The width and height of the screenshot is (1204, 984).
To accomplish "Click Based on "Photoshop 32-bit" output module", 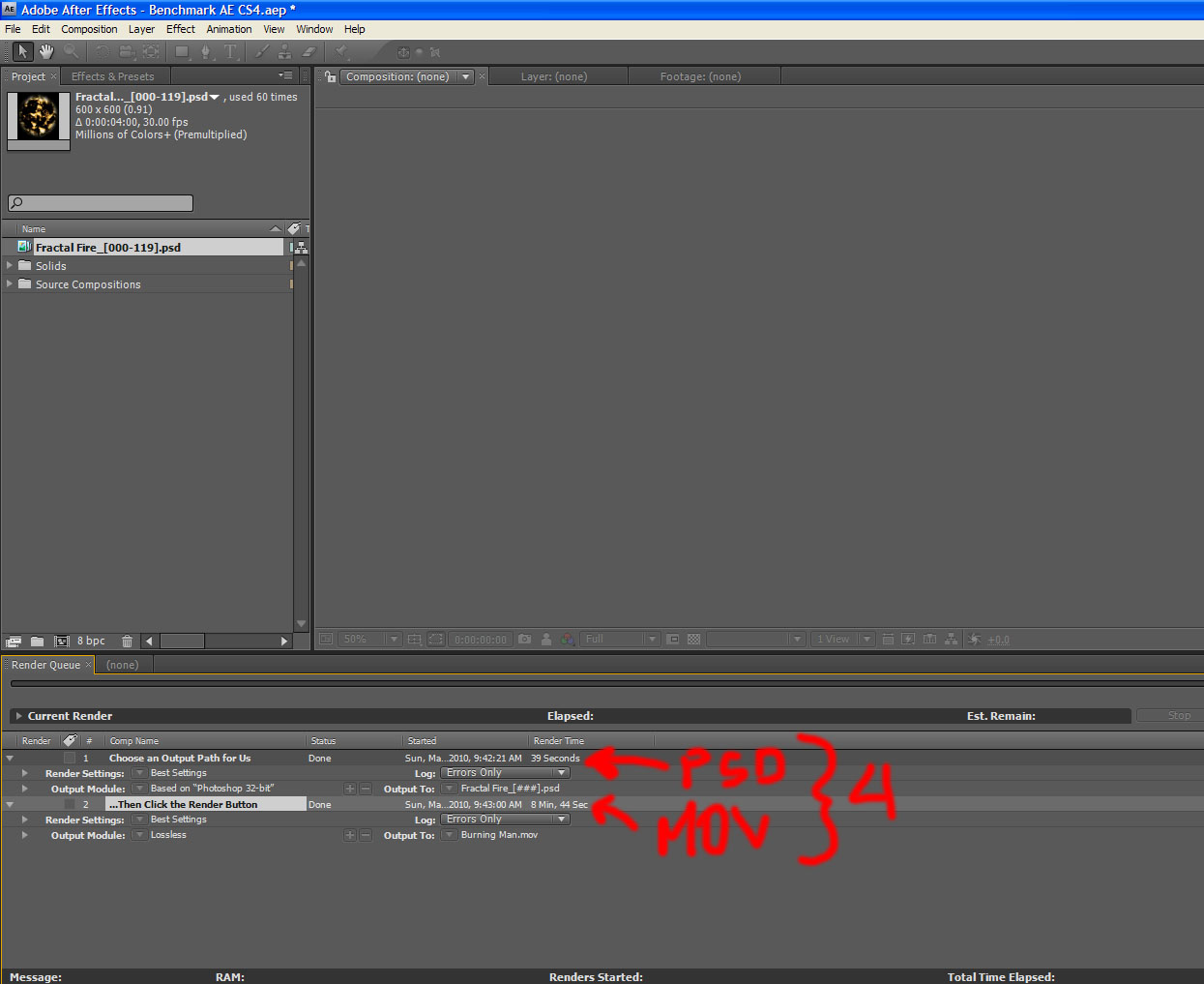I will (x=212, y=789).
